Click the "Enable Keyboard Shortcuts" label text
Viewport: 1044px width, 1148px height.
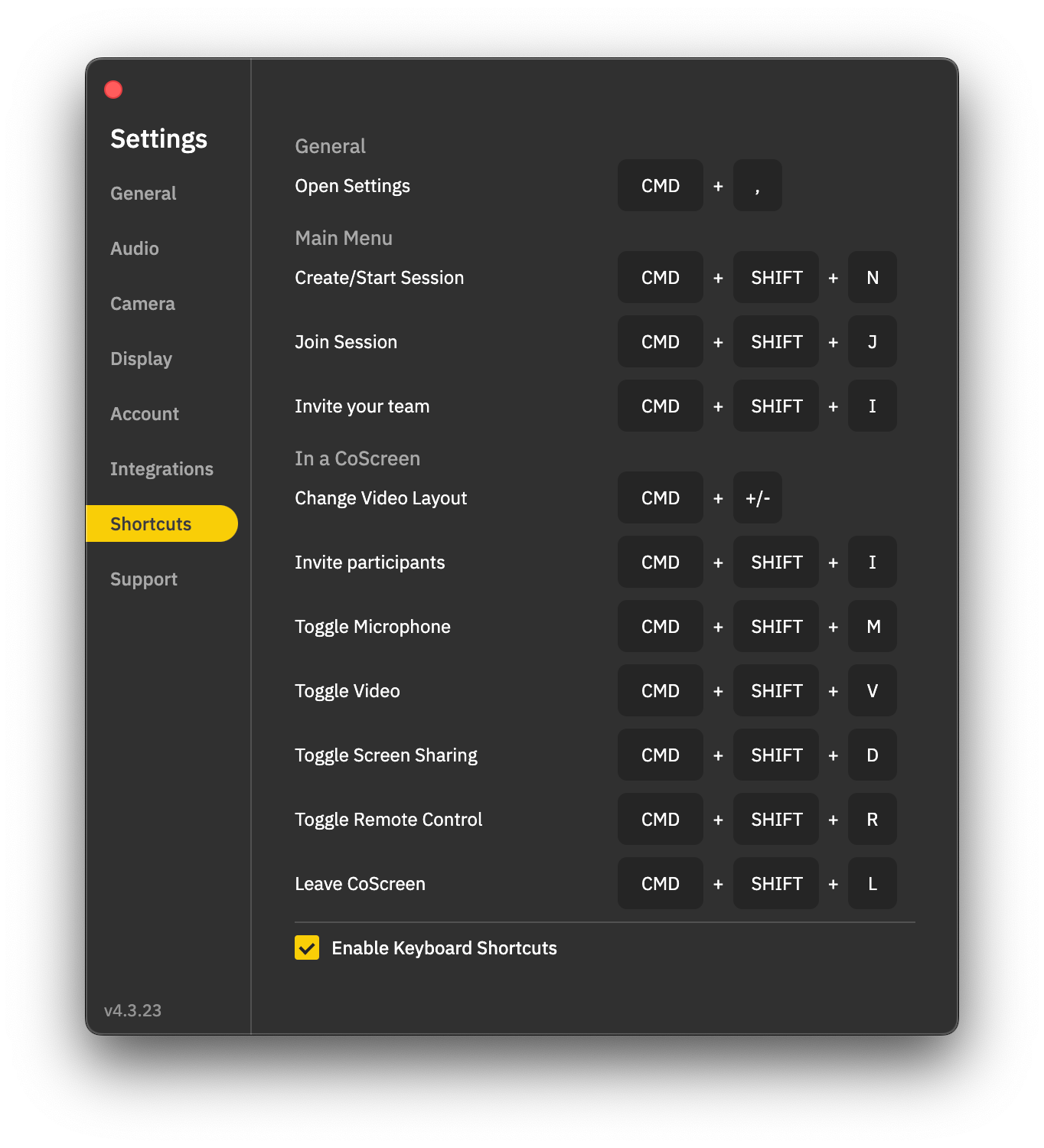point(444,948)
